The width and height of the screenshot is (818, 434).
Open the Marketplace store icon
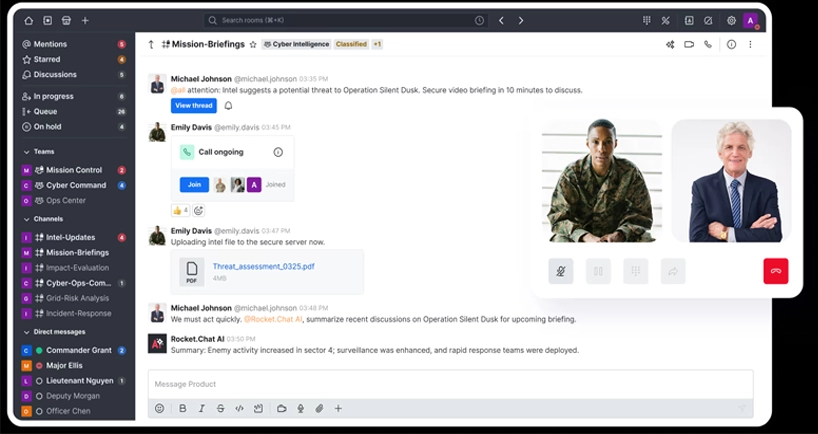coord(66,20)
